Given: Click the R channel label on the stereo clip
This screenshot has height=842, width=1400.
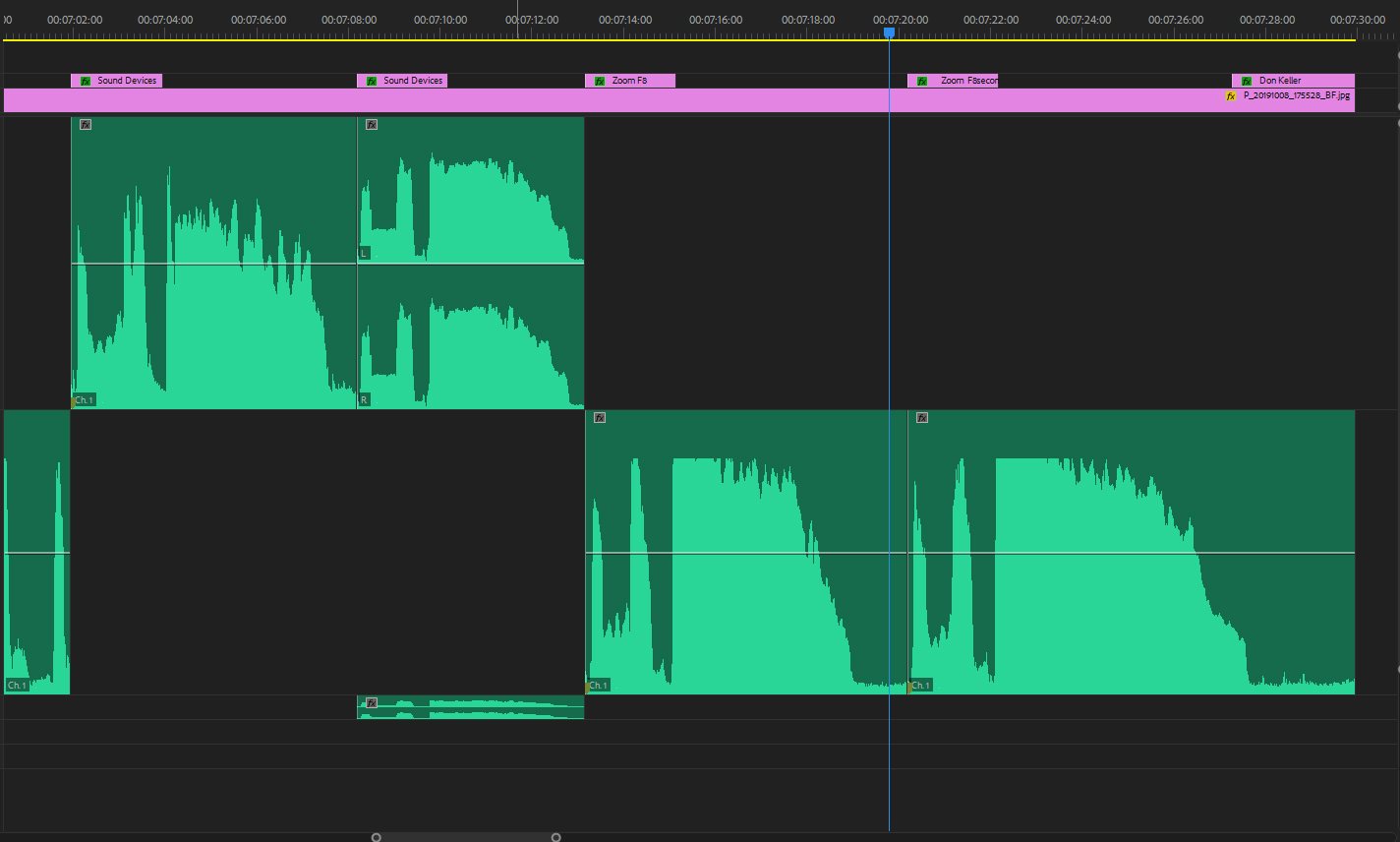Looking at the screenshot, I should click(364, 400).
